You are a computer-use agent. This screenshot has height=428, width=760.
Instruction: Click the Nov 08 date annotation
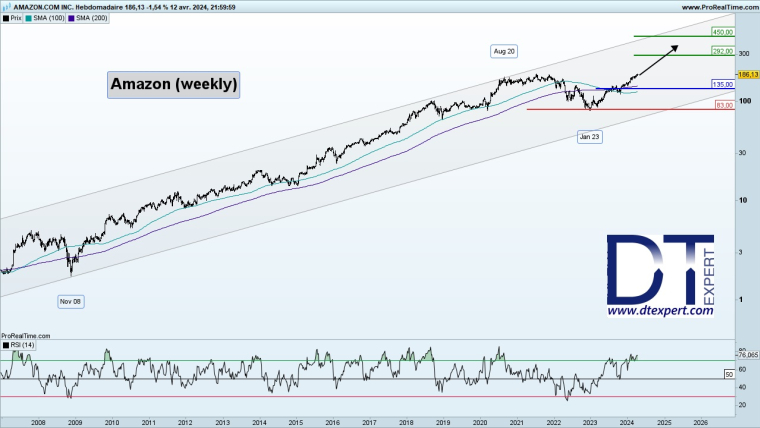point(70,300)
